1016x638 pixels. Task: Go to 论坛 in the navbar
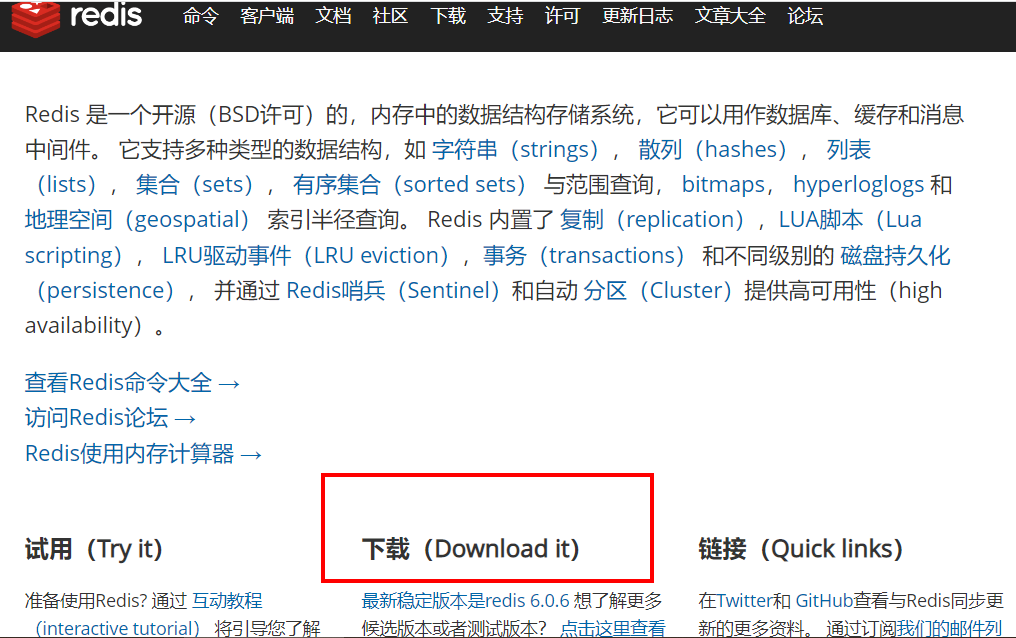pyautogui.click(x=805, y=16)
